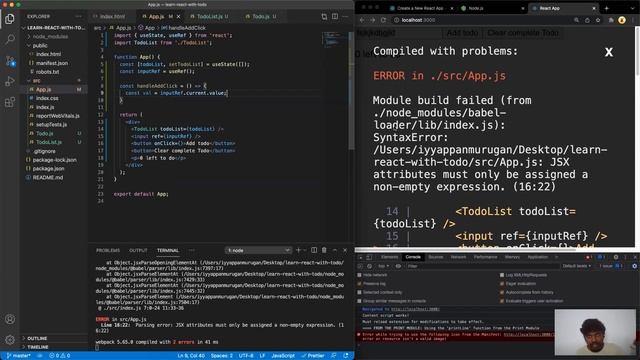Click the JavaScript language mode in status bar
Screen dimensions: 640x360
283,356
